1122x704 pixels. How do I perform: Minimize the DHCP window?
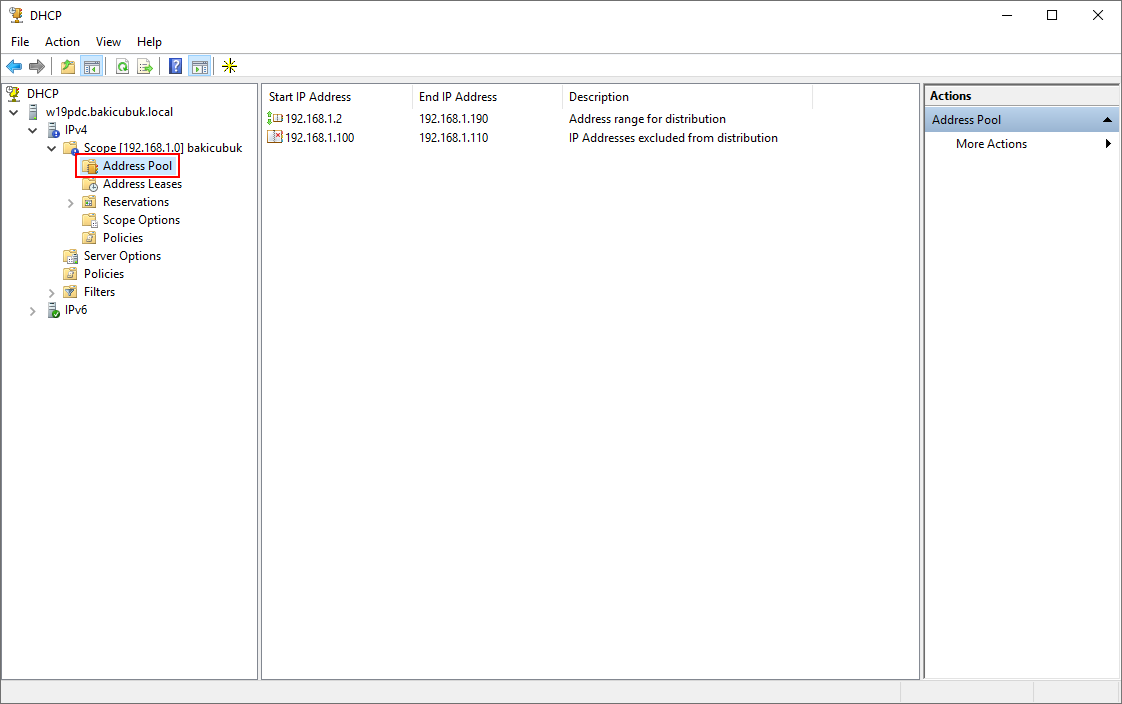click(1007, 15)
